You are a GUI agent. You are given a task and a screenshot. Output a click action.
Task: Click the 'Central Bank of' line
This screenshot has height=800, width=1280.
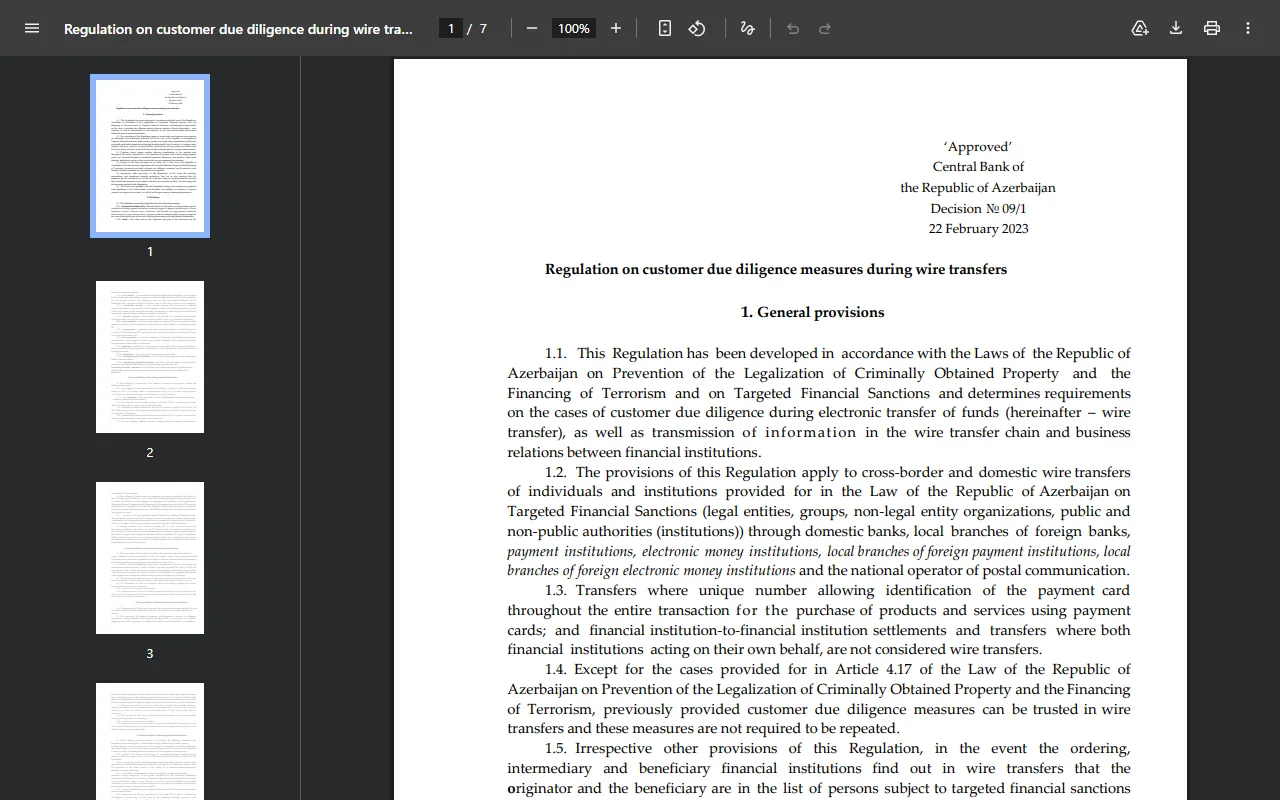978,166
